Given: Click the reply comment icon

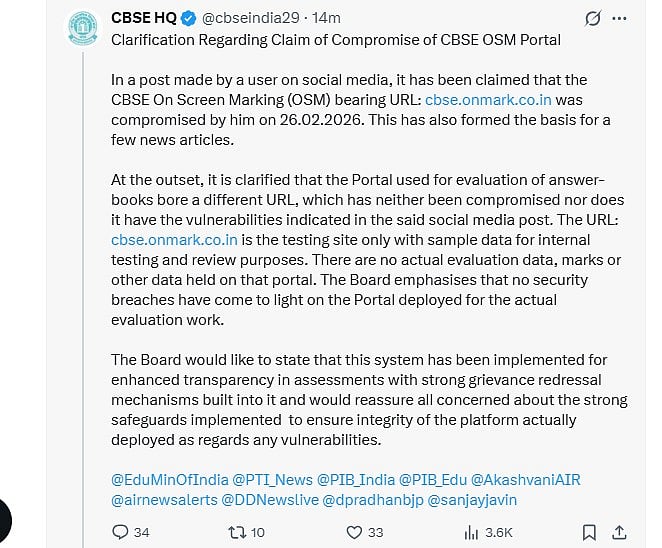Looking at the screenshot, I should pyautogui.click(x=120, y=532).
